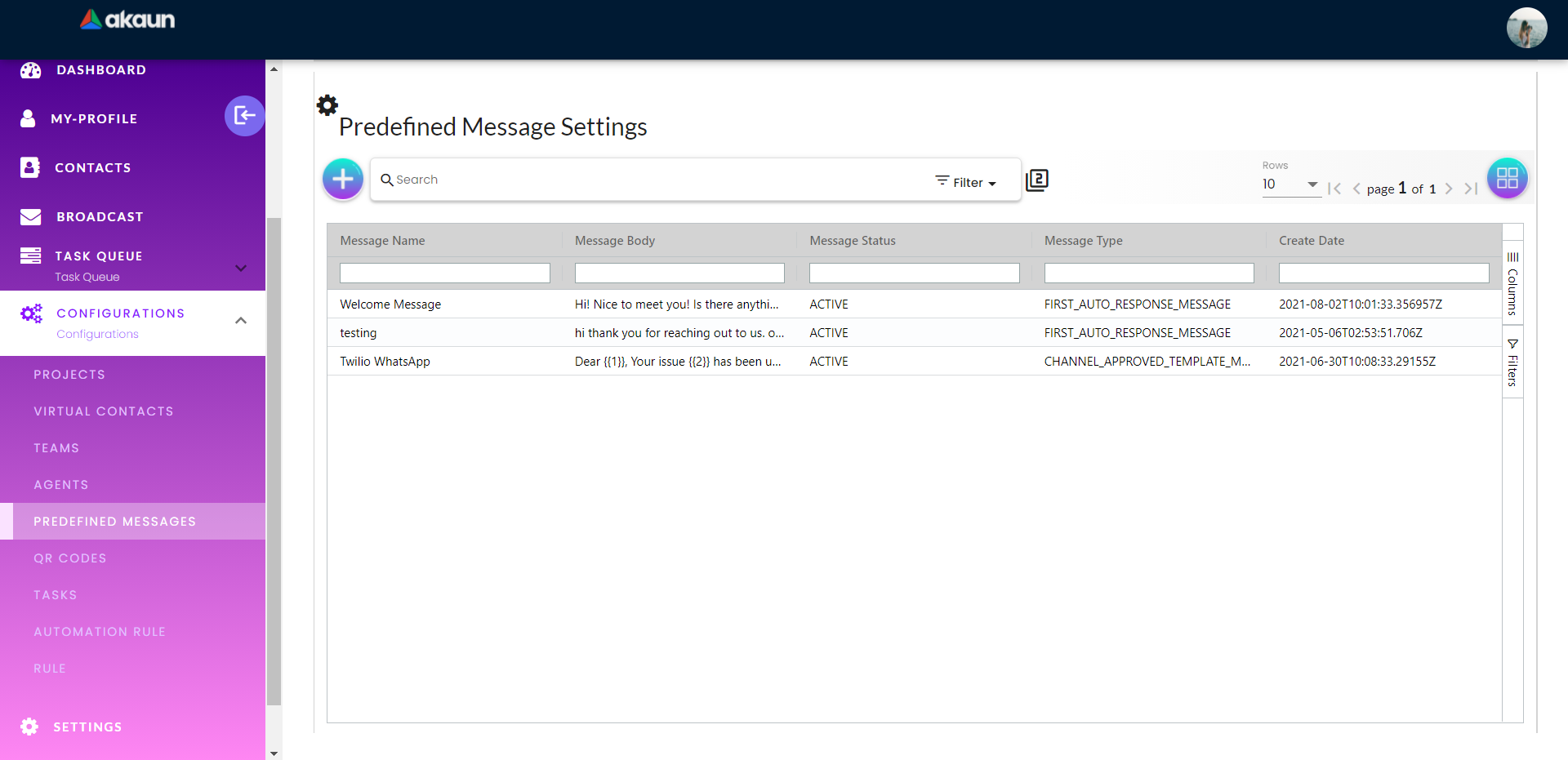Open the Rows per page dropdown
This screenshot has width=1568, height=760.
pyautogui.click(x=1290, y=184)
